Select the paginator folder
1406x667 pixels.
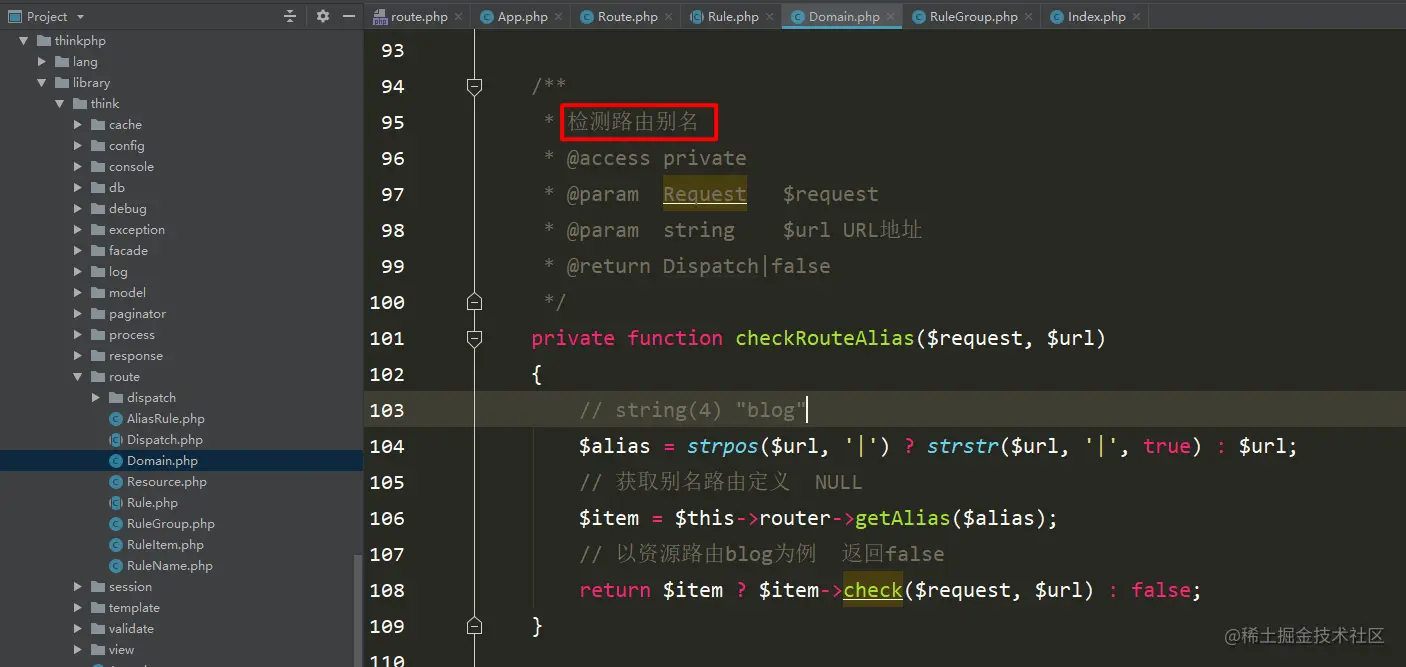tap(137, 314)
